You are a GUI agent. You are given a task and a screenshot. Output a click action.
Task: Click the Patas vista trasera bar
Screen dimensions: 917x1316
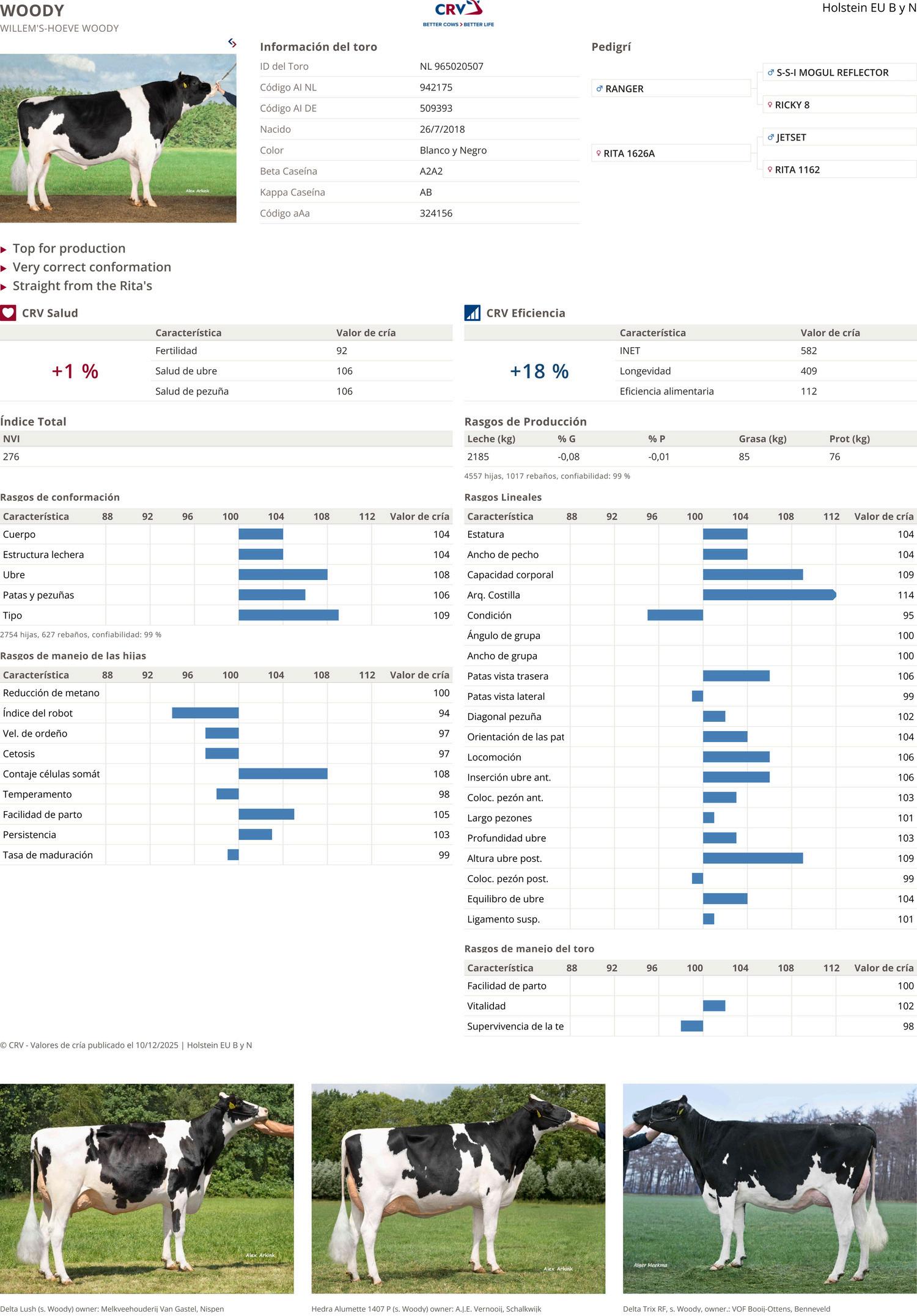(737, 675)
